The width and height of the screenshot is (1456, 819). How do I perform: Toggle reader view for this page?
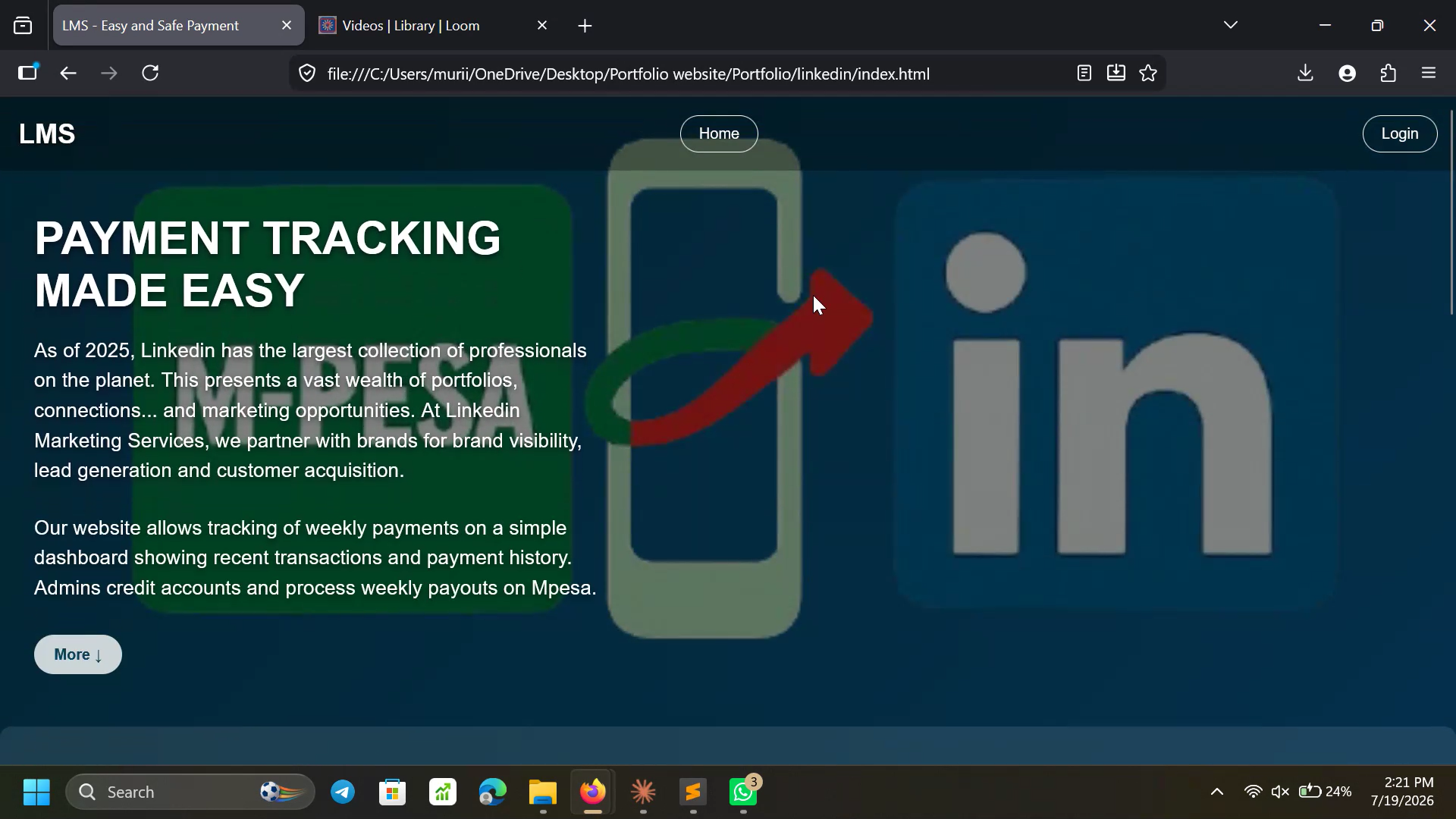[1084, 74]
